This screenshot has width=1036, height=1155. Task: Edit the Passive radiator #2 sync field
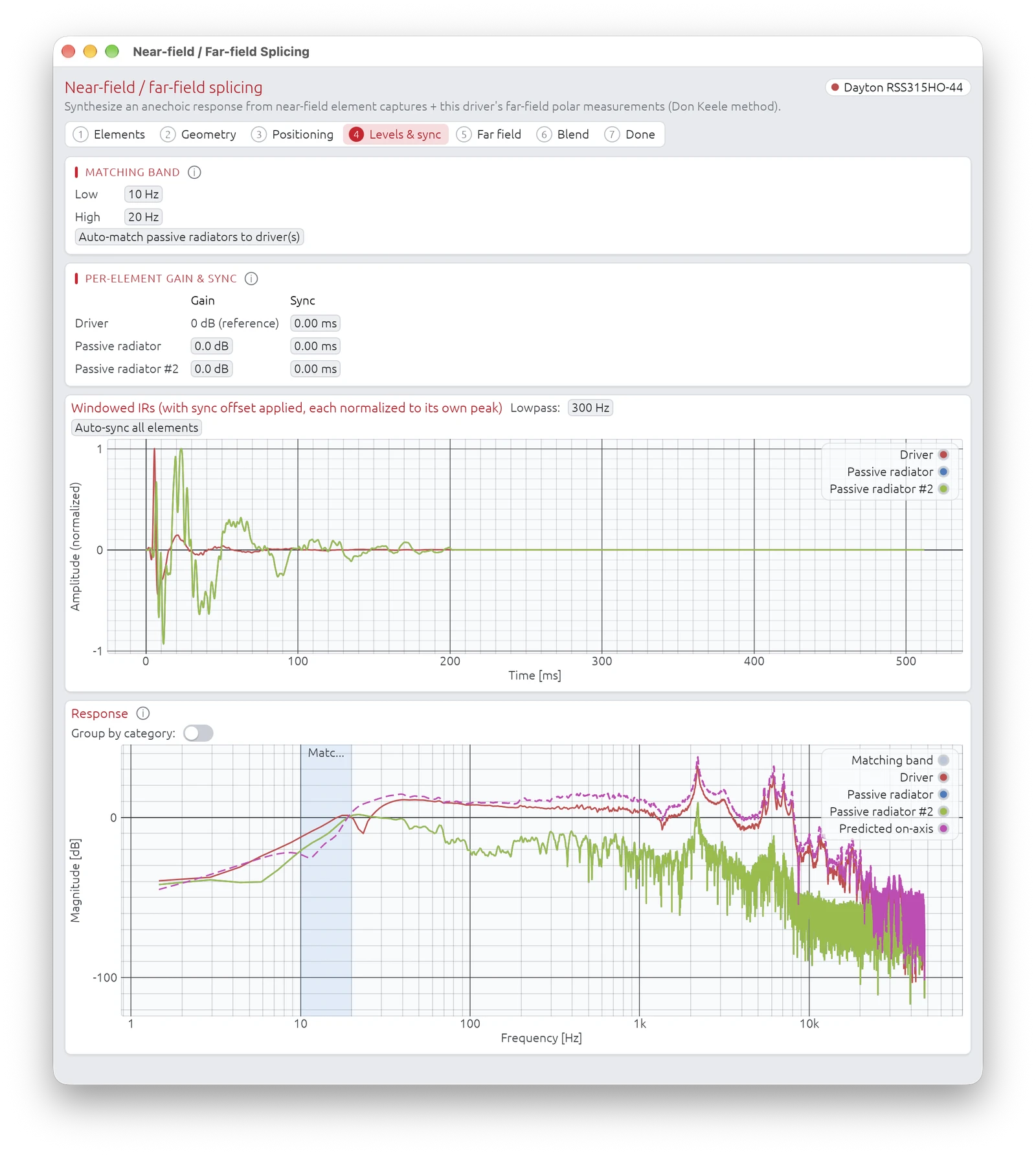[315, 369]
